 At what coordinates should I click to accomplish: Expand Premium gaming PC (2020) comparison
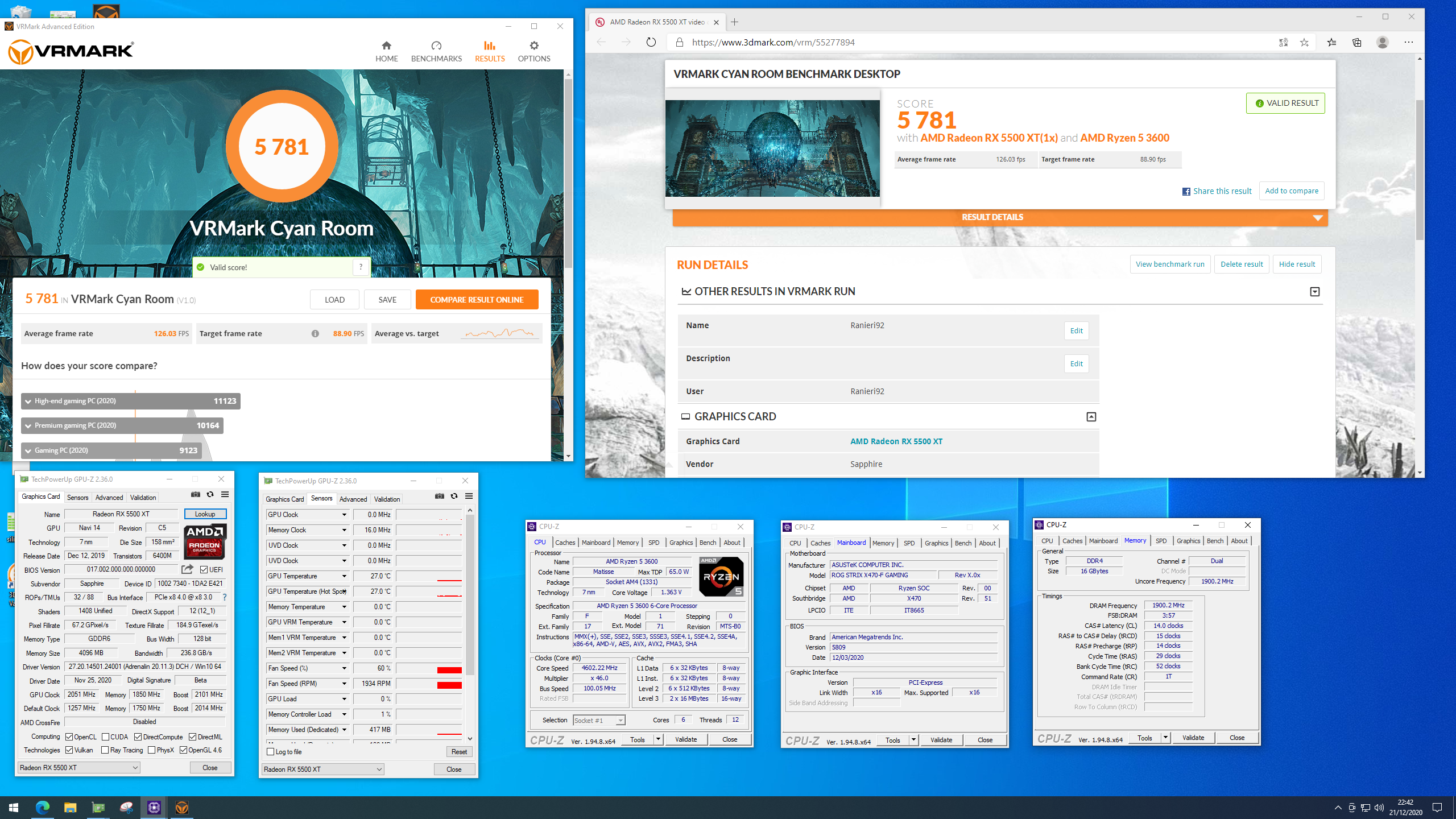coord(122,425)
